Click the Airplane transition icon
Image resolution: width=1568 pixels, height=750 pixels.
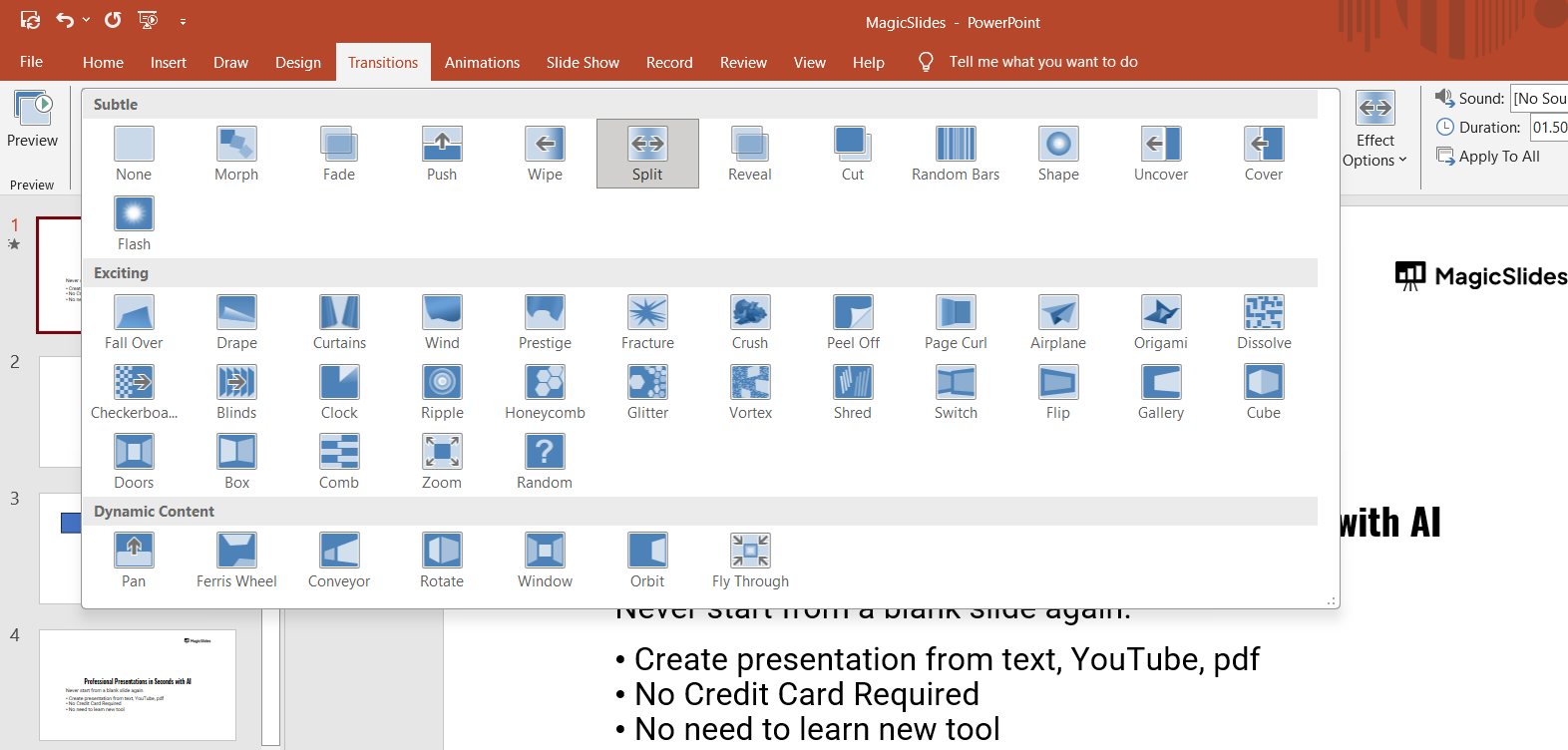(x=1058, y=322)
